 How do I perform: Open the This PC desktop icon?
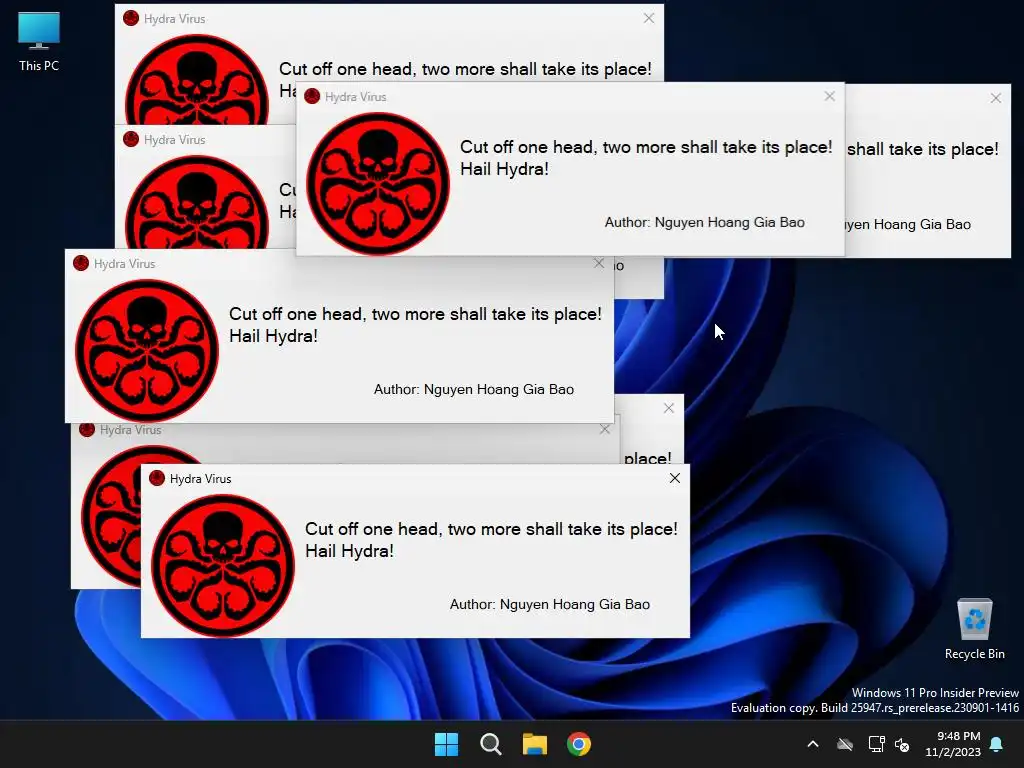tap(39, 41)
